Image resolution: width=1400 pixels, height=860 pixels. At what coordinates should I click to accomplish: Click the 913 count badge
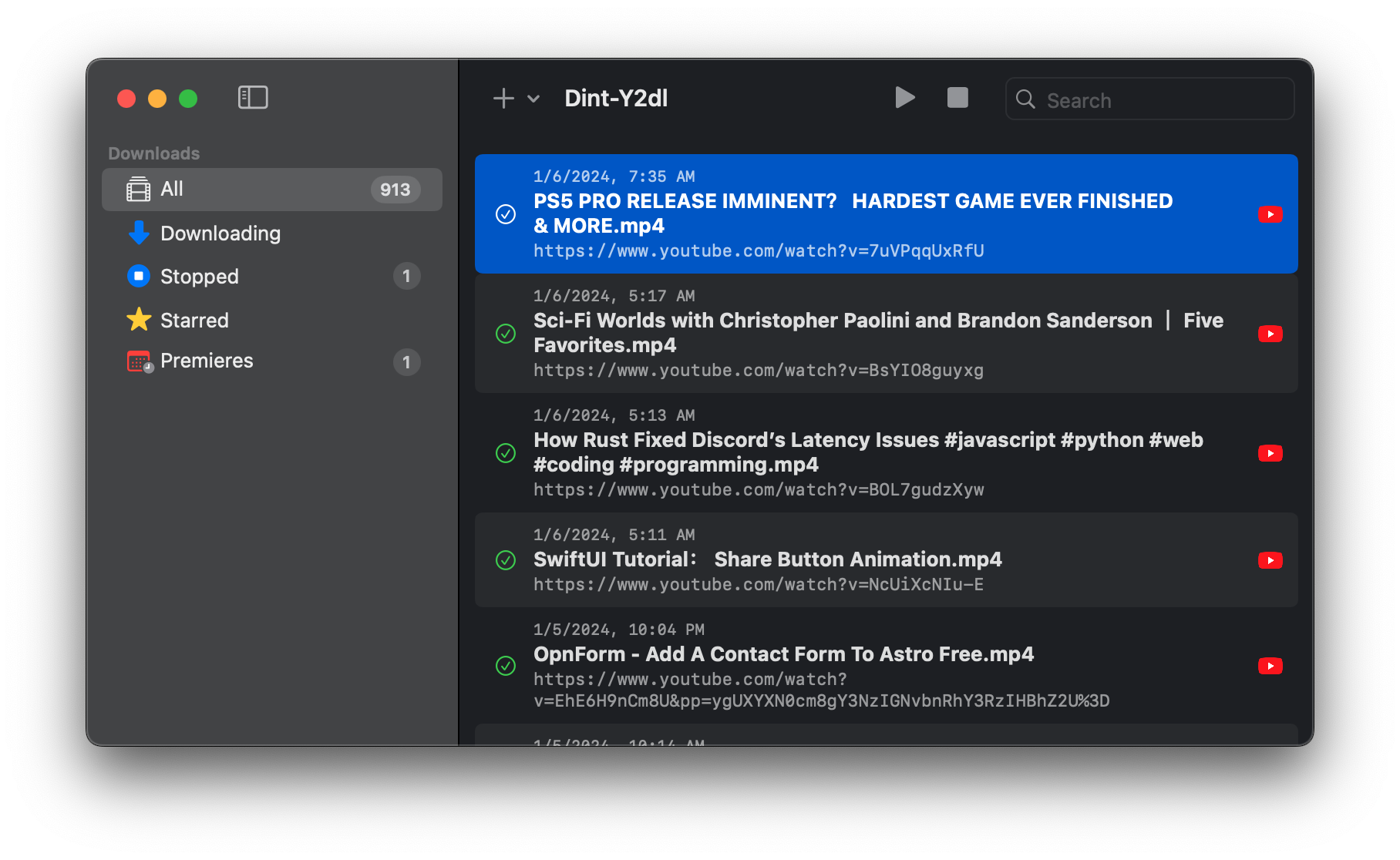(395, 190)
